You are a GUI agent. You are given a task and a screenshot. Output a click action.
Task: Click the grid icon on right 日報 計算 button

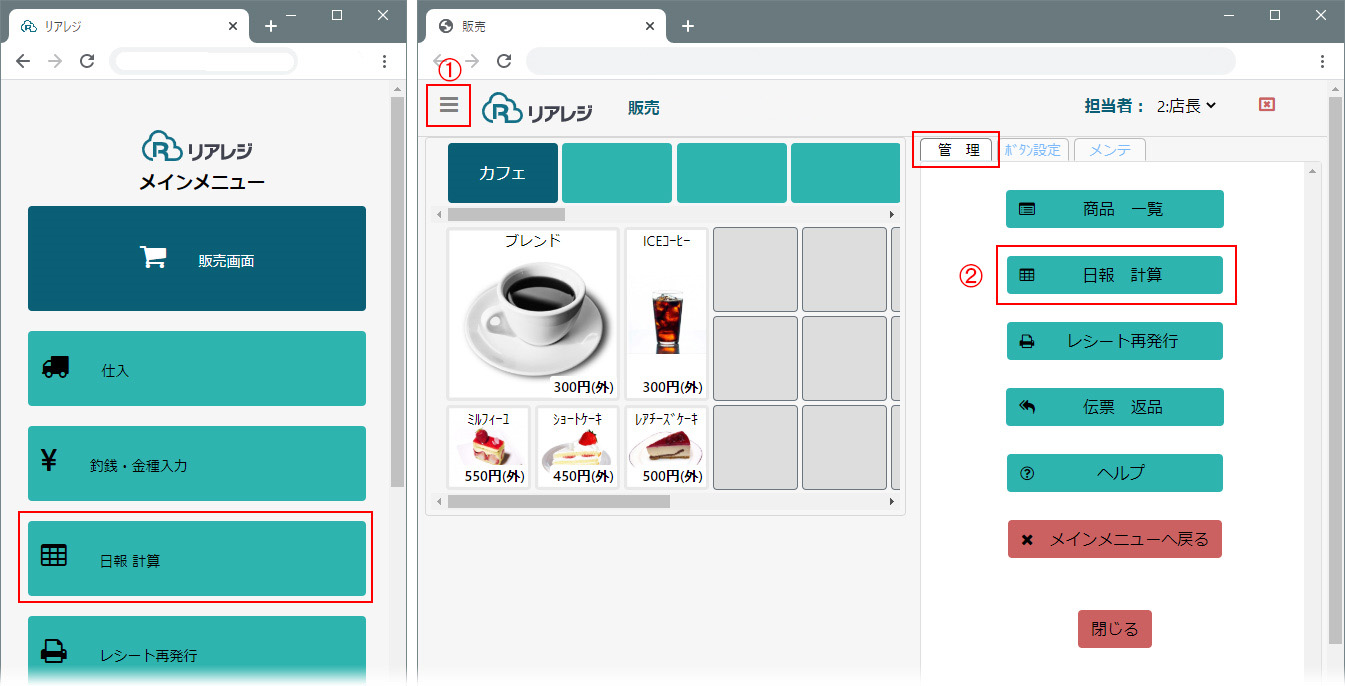pos(1026,275)
